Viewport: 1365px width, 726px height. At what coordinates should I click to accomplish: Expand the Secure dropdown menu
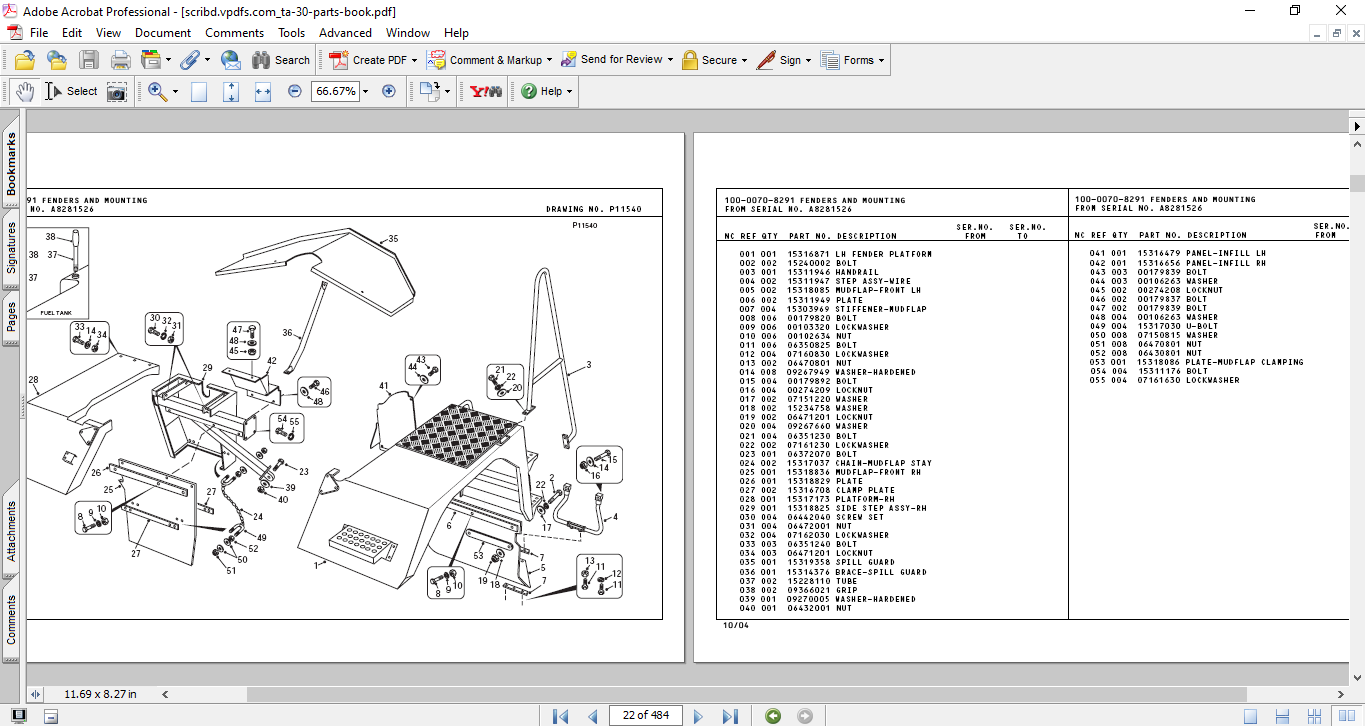click(745, 60)
